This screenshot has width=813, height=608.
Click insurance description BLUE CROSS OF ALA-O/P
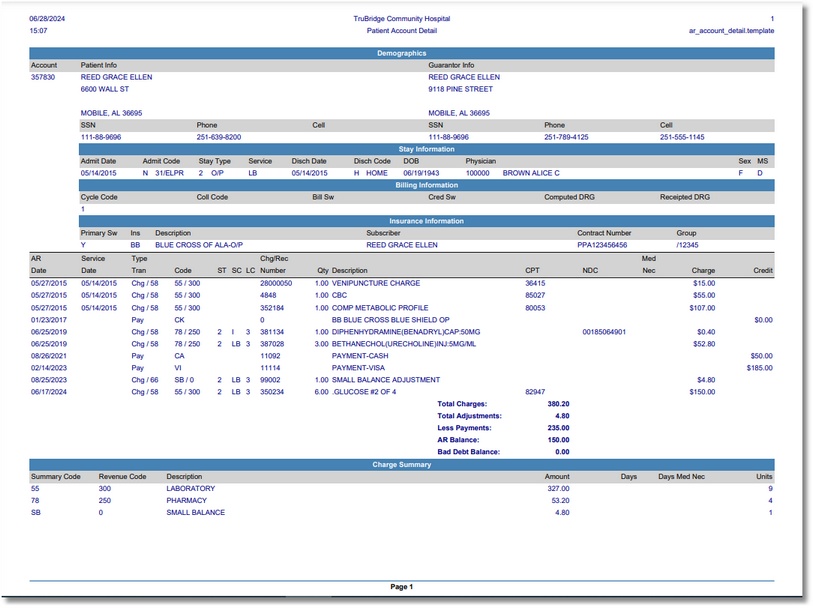point(199,245)
